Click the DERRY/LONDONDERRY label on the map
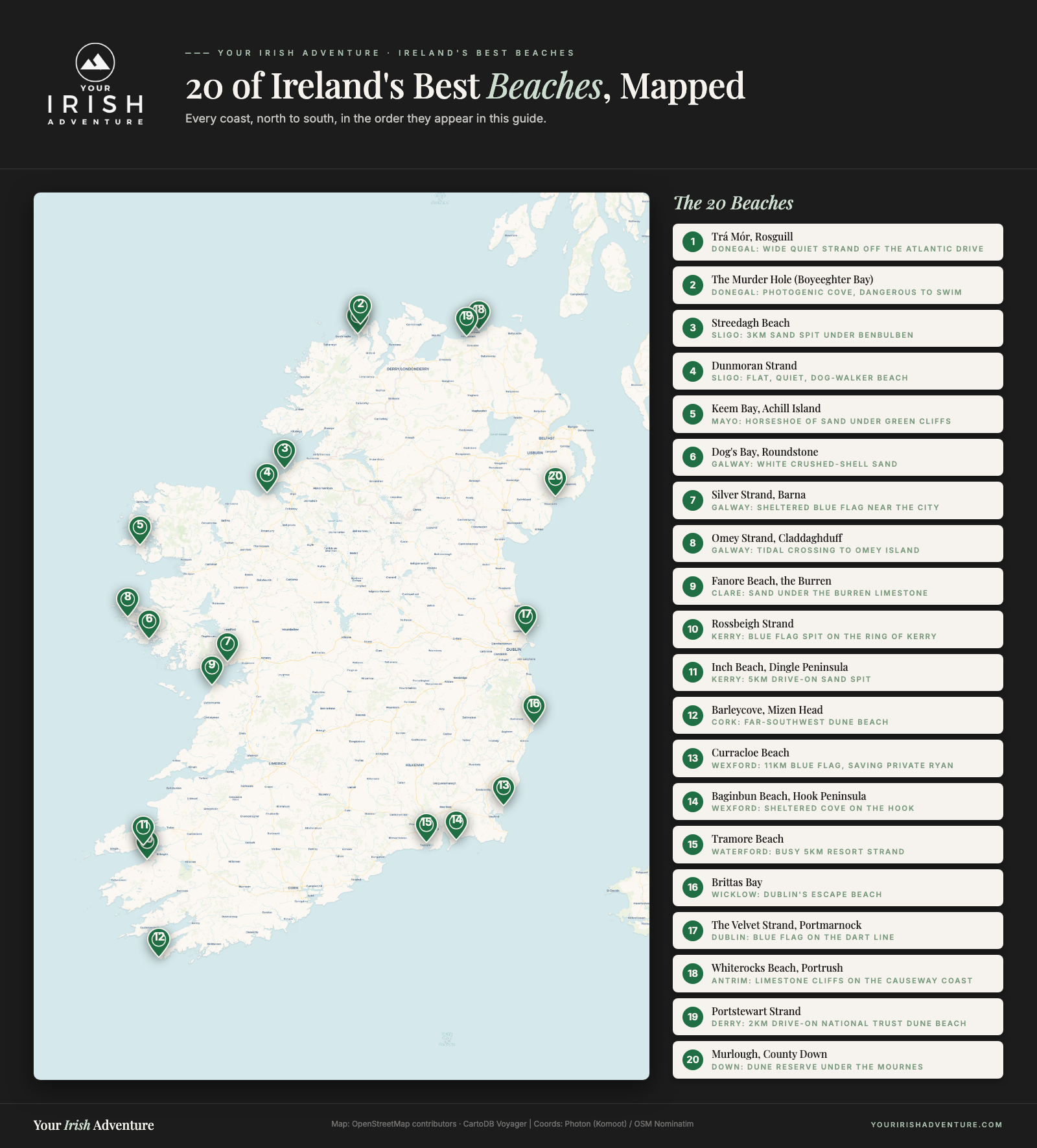 click(408, 369)
